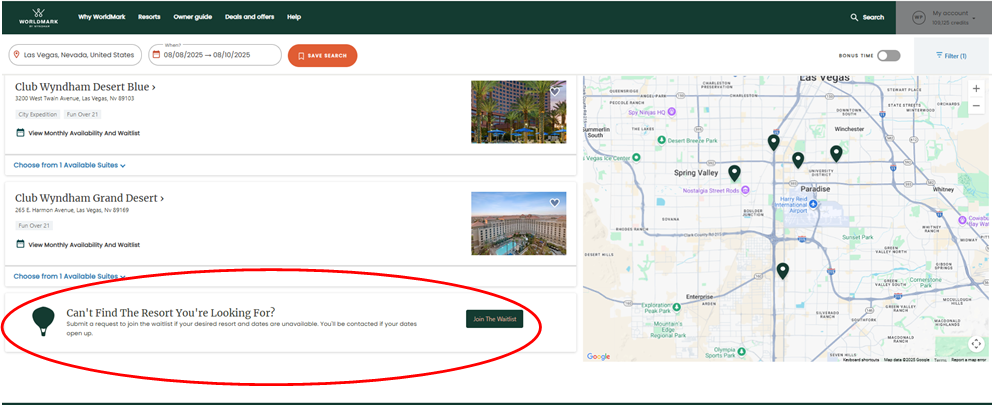Open the Owner guide menu
992x405 pixels.
coord(192,17)
